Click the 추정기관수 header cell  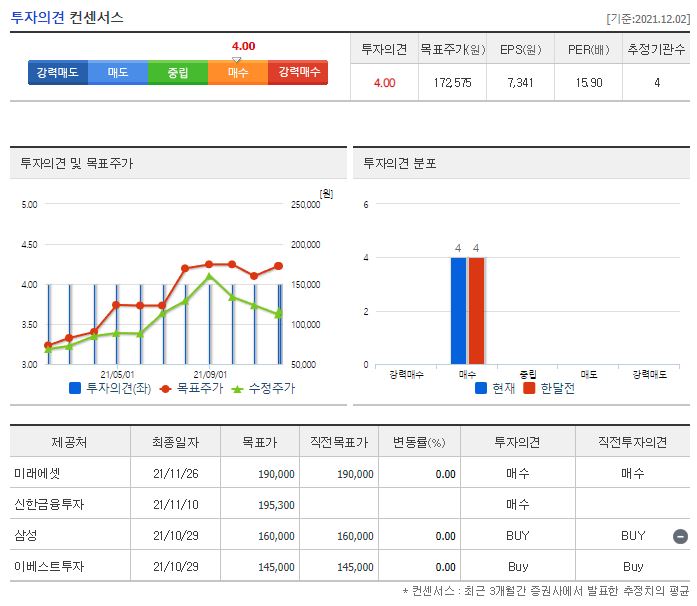point(656,49)
